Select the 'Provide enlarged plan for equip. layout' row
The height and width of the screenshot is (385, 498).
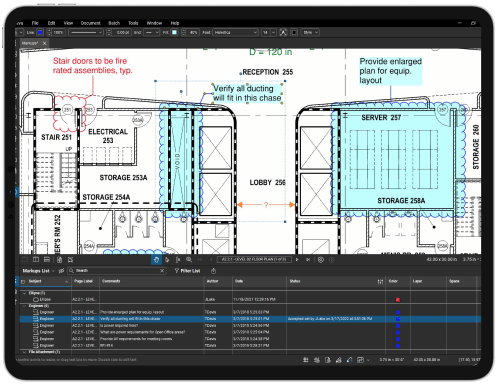click(x=250, y=312)
